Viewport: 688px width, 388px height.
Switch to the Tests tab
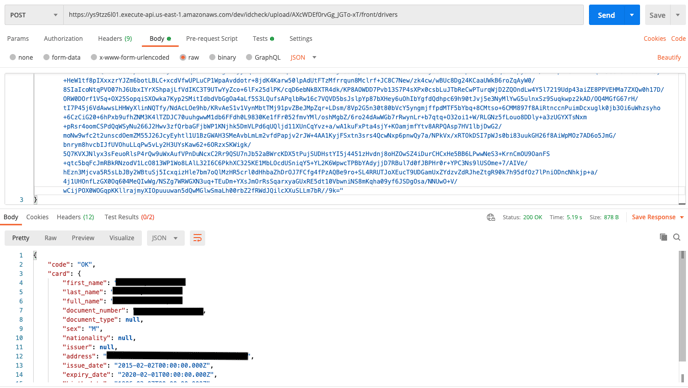(x=263, y=39)
